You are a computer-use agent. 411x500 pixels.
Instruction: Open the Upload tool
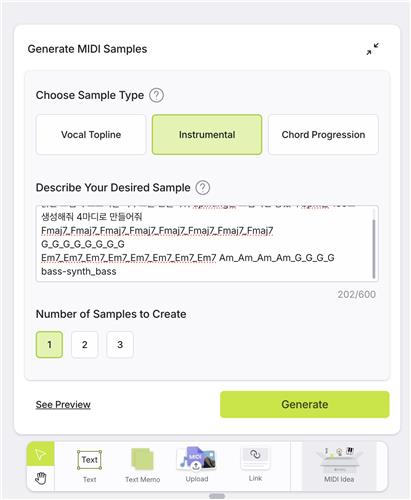click(x=197, y=466)
